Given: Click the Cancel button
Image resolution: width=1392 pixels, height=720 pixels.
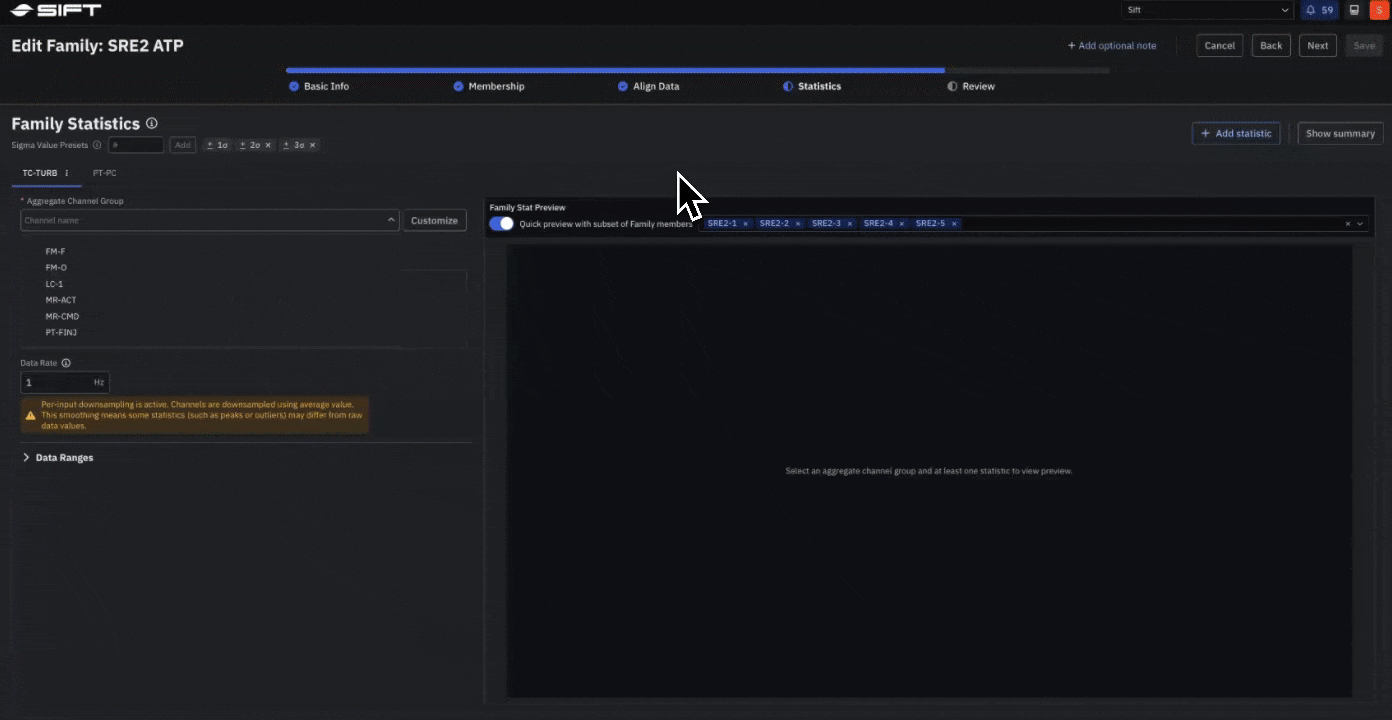Looking at the screenshot, I should (1219, 46).
